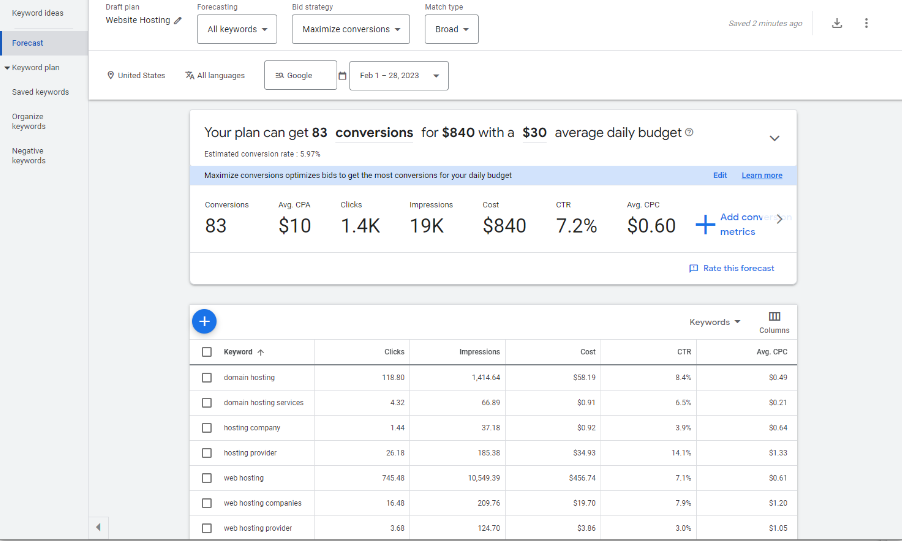Image resolution: width=902 pixels, height=541 pixels.
Task: Click the calendar icon in date range
Action: (x=342, y=76)
